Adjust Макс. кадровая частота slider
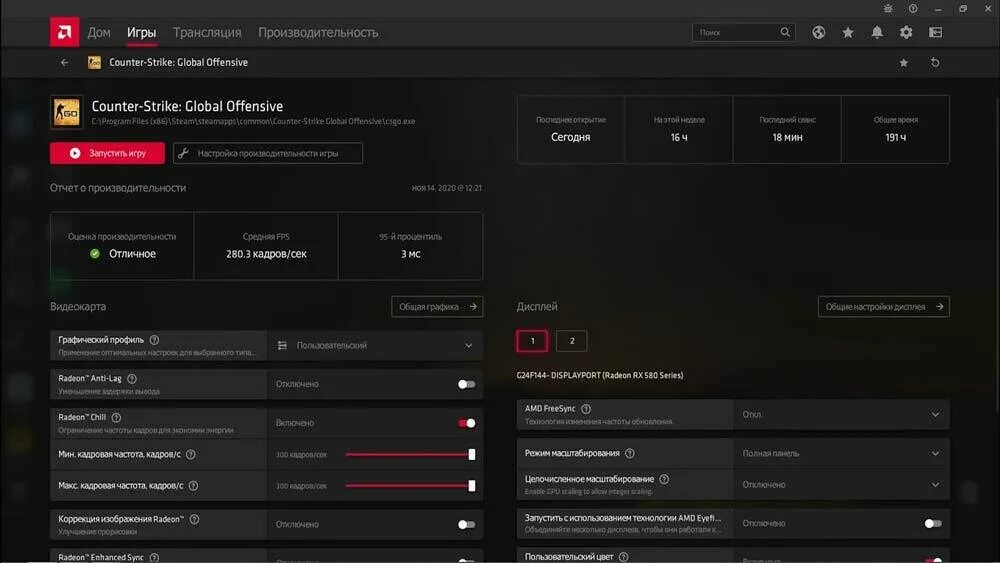1000x563 pixels. click(409, 486)
